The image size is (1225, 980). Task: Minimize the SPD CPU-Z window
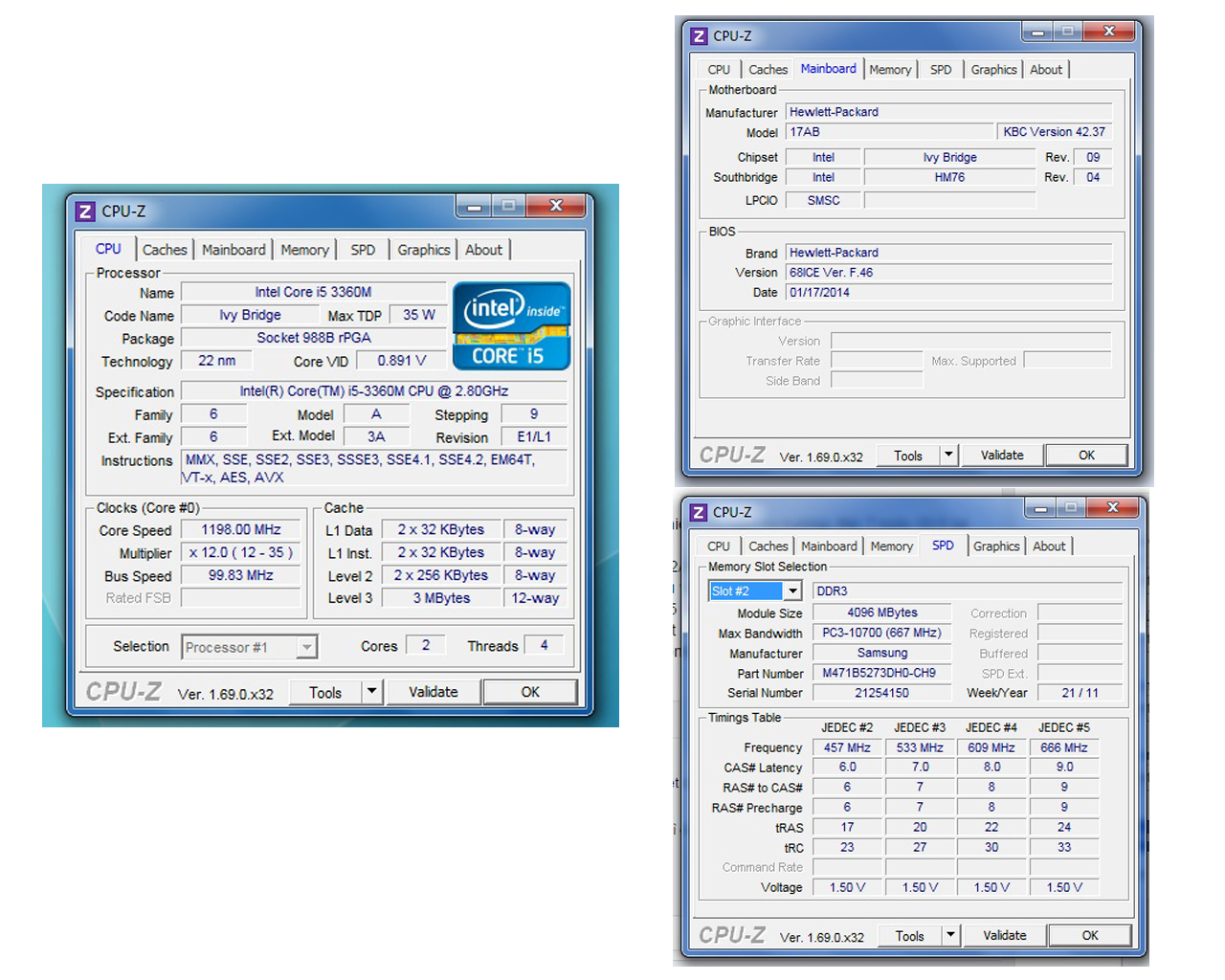click(x=1040, y=507)
